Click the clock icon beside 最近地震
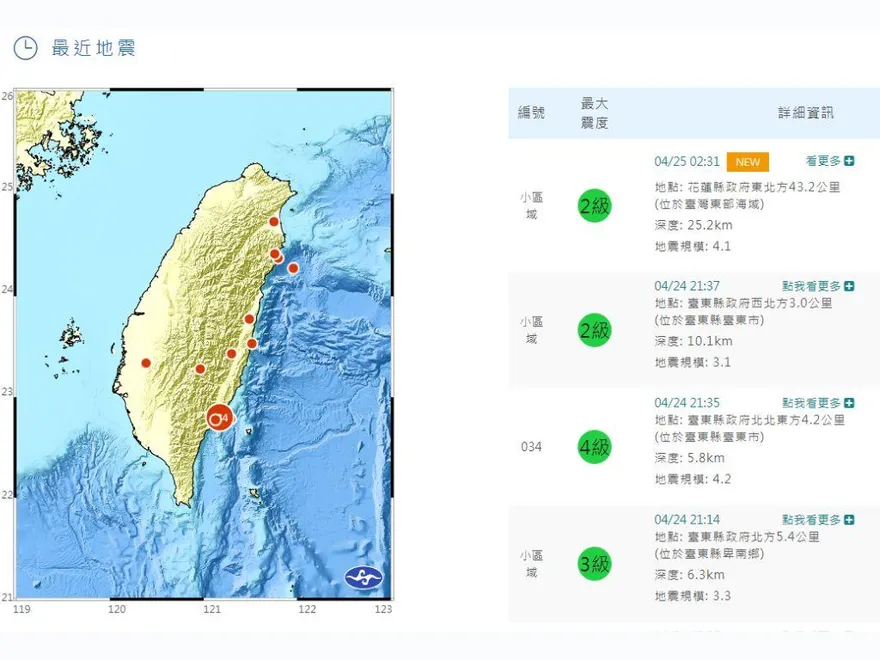The height and width of the screenshot is (660, 880). pyautogui.click(x=25, y=47)
